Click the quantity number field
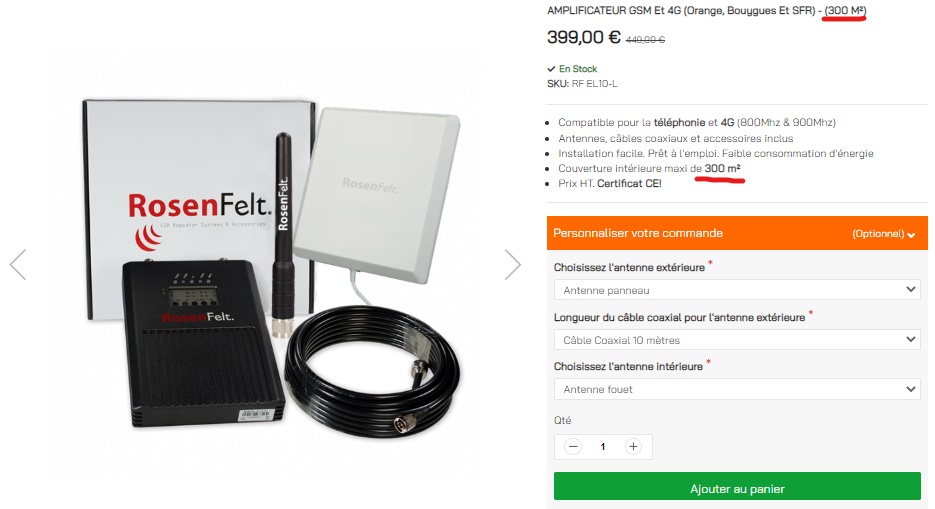This screenshot has height=509, width=935. pyautogui.click(x=603, y=446)
